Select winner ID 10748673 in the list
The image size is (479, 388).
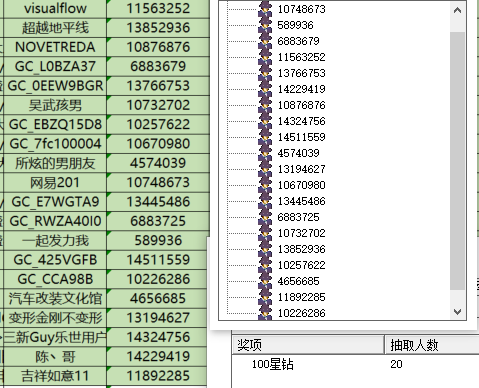tap(302, 9)
